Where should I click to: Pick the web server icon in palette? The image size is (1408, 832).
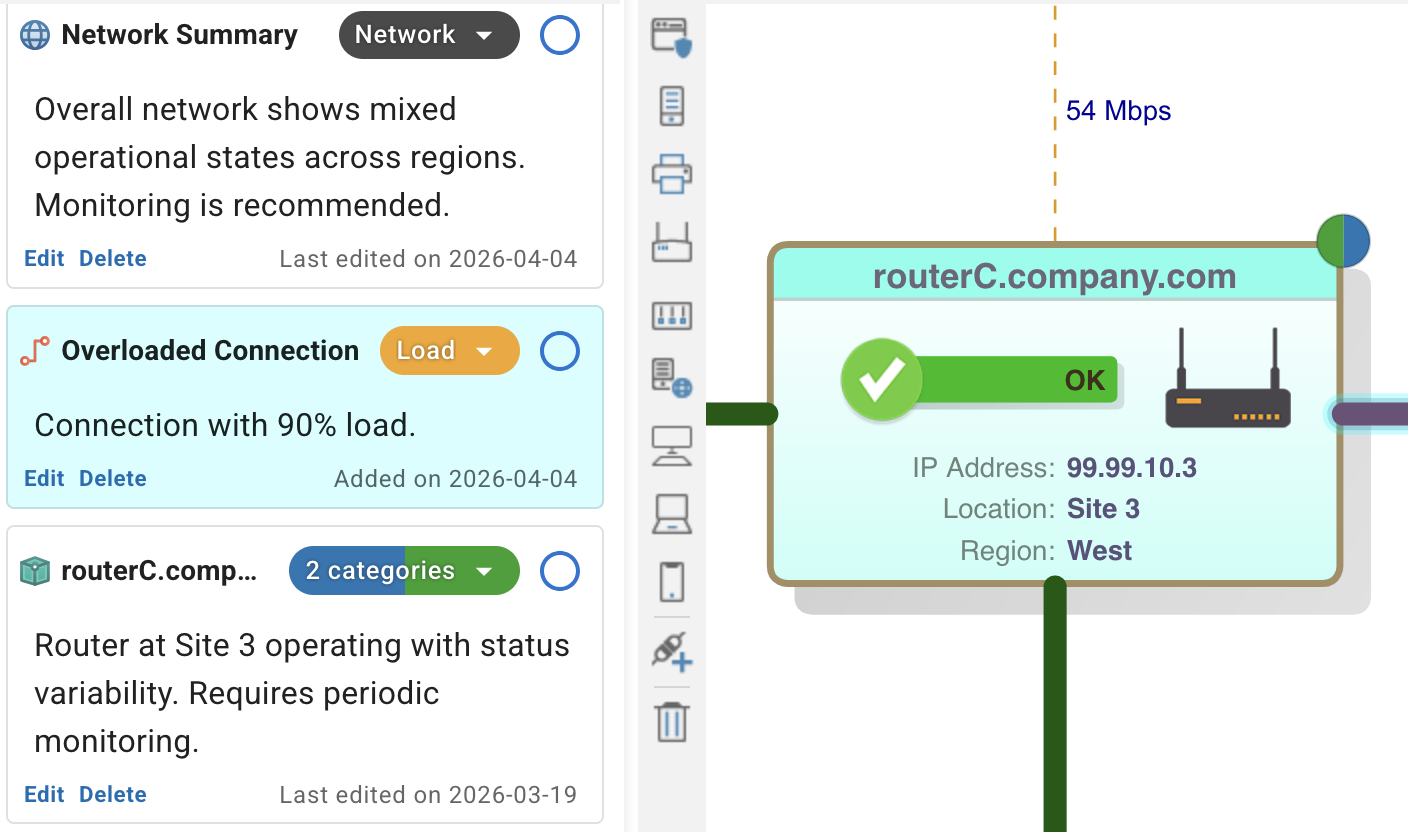tap(672, 378)
